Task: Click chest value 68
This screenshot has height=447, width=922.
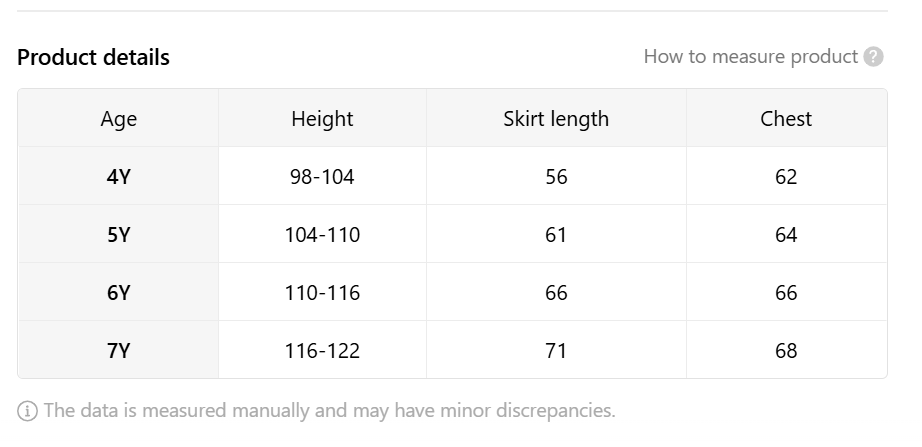Action: point(786,351)
